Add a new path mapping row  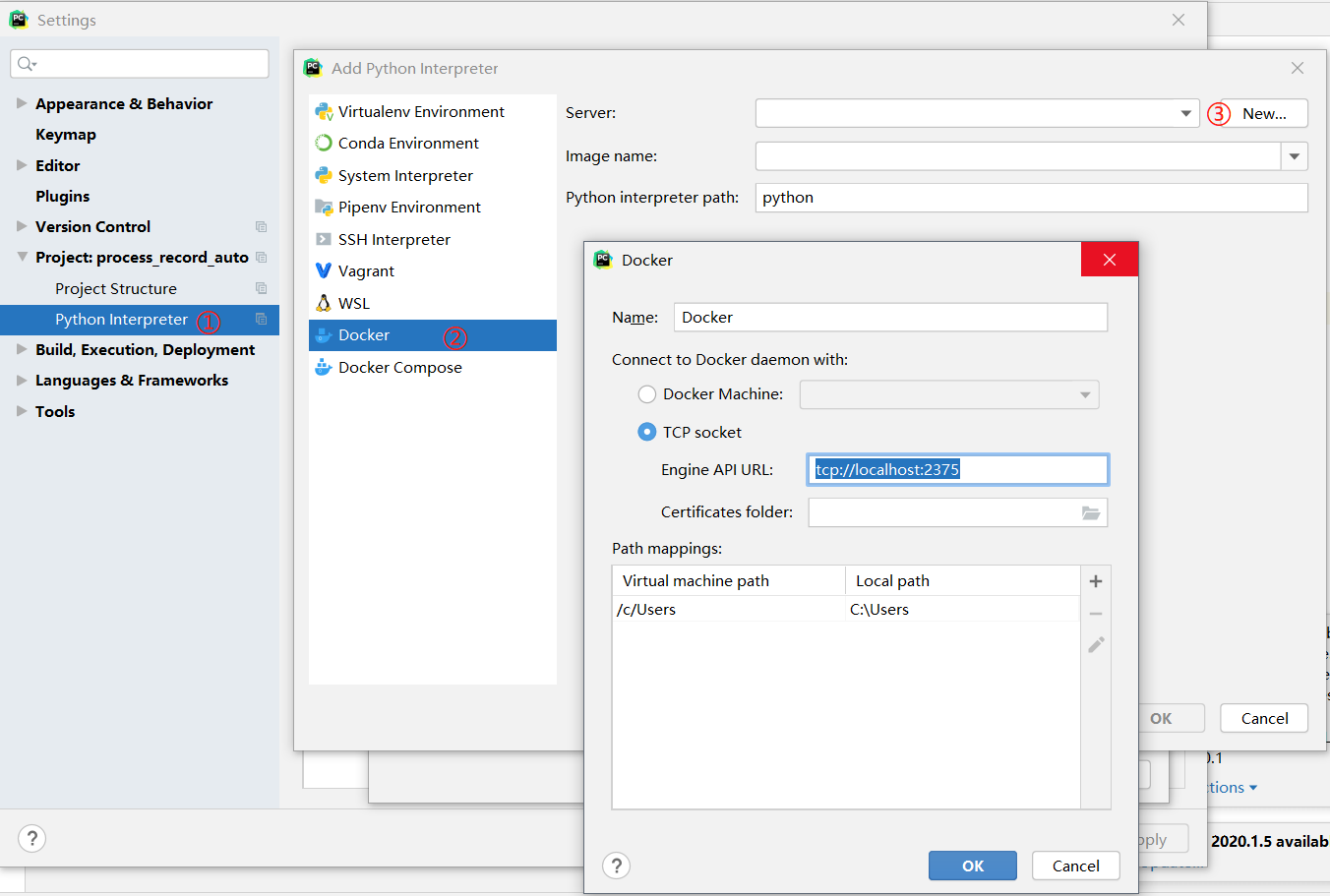click(1095, 580)
